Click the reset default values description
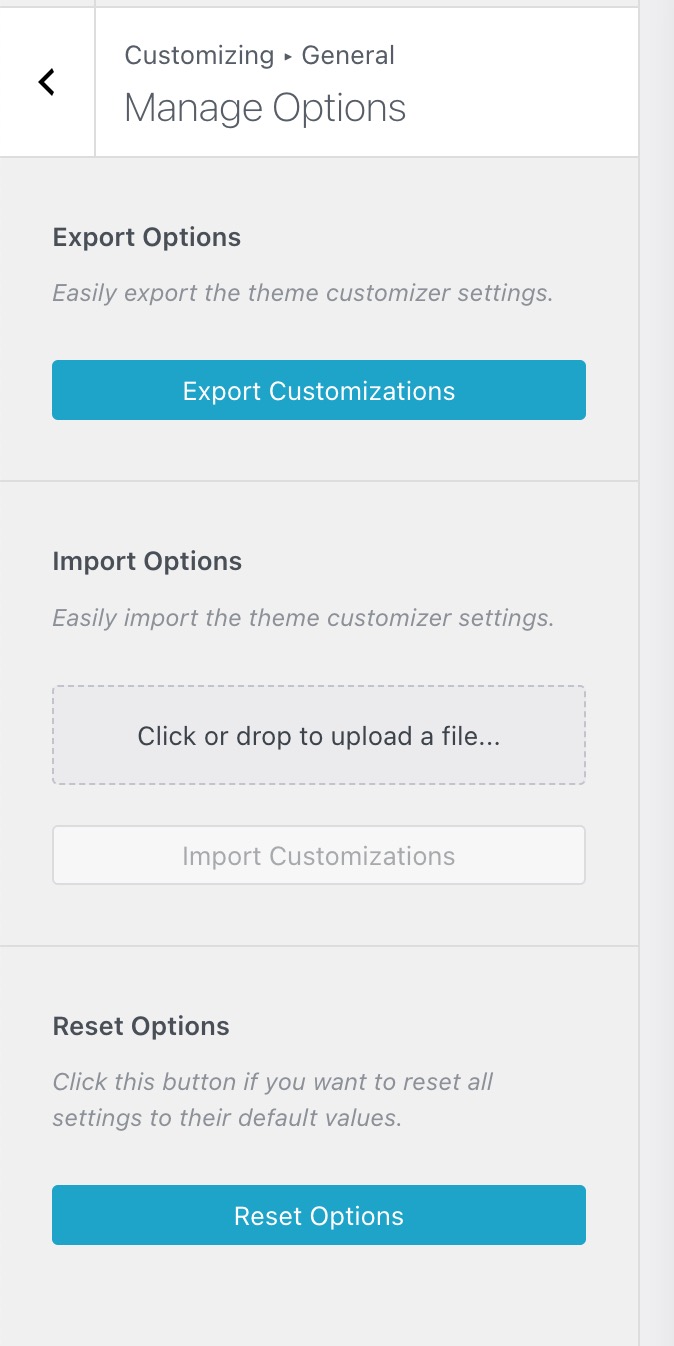 [x=273, y=1100]
